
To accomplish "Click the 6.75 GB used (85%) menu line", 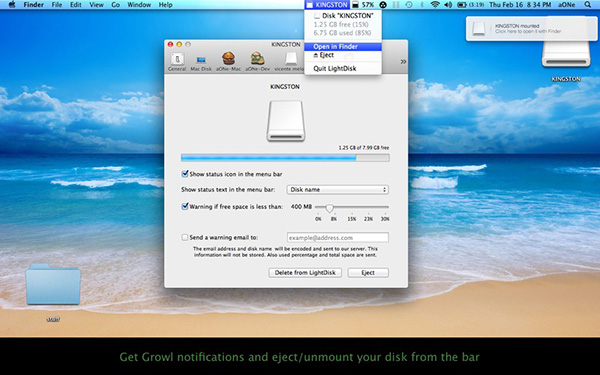I will coord(343,33).
